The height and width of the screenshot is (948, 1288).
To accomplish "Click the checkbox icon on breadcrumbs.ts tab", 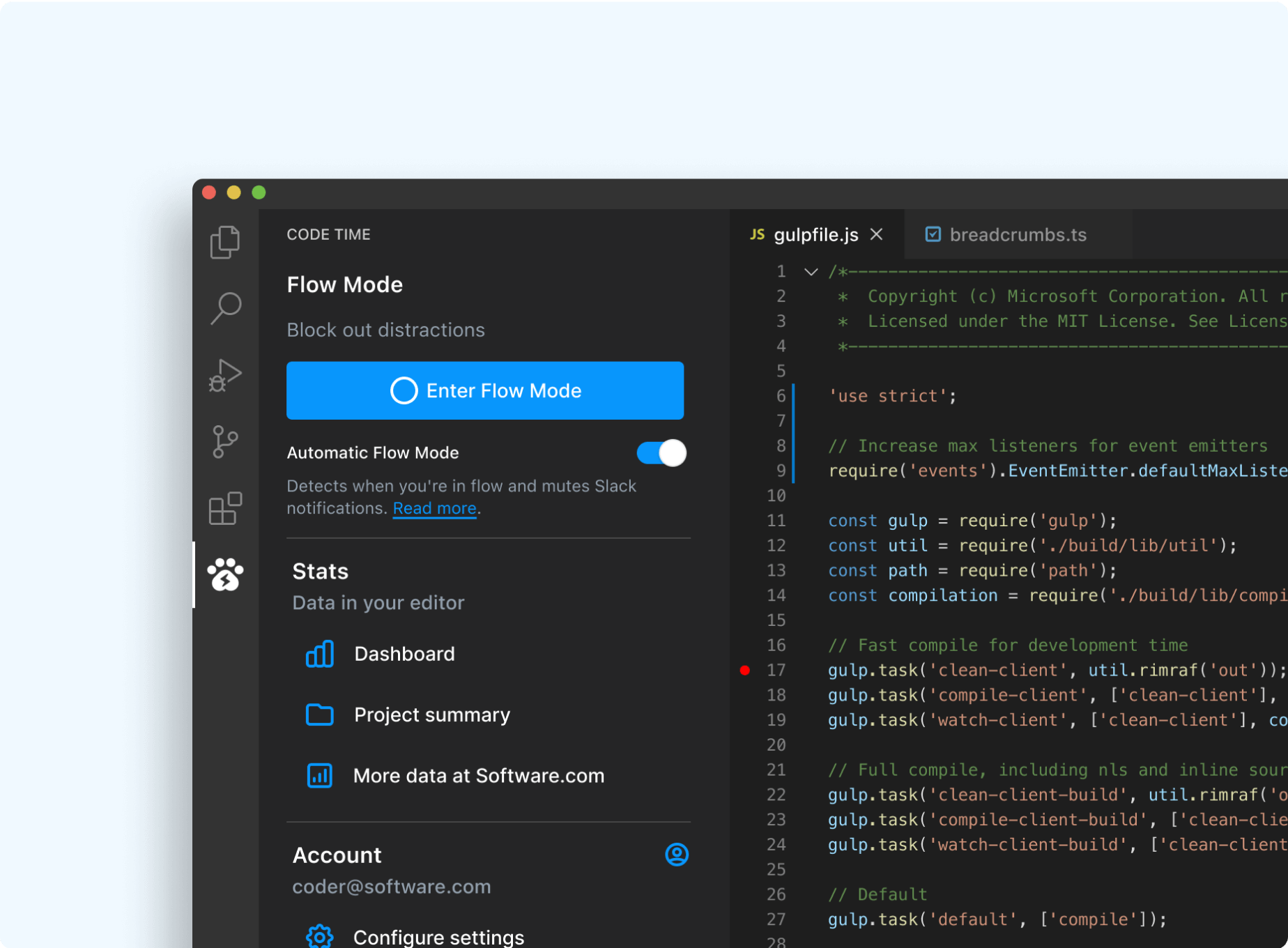I will click(933, 234).
